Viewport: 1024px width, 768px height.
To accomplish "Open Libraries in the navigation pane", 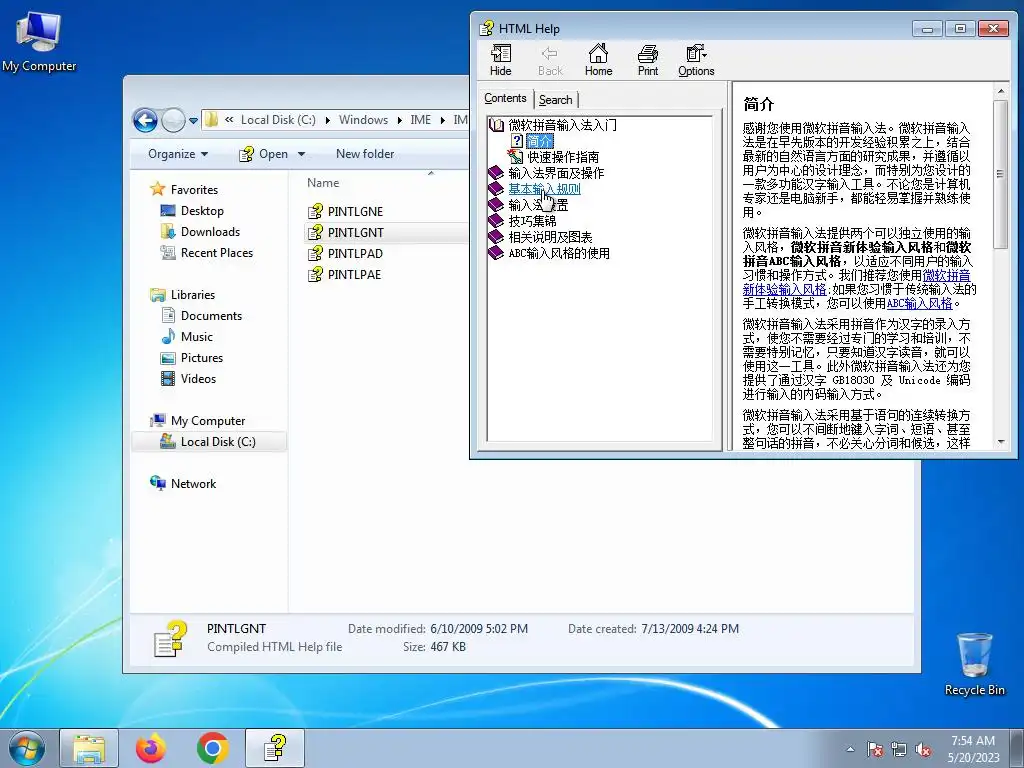I will pyautogui.click(x=193, y=295).
